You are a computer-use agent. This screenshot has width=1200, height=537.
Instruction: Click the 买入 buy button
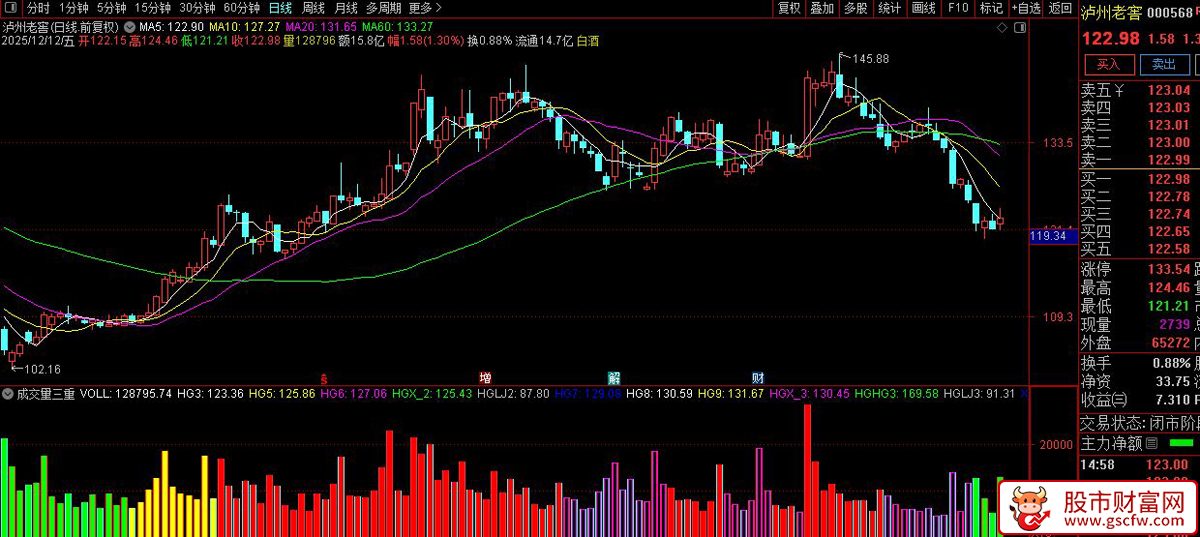1108,64
